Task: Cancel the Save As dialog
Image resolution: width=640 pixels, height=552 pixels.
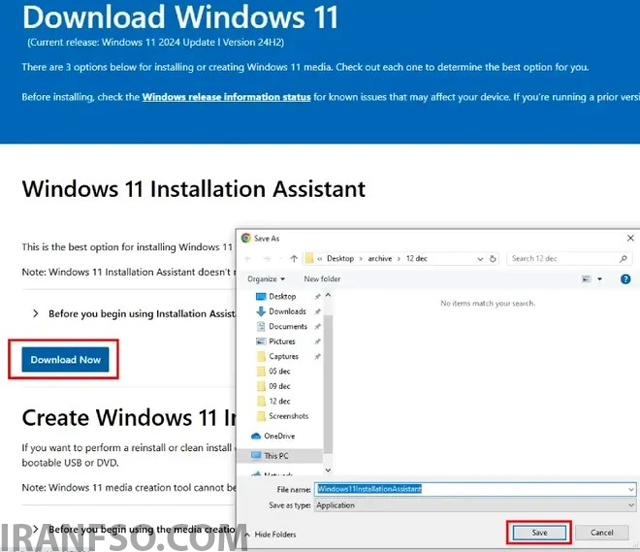Action: (x=602, y=532)
